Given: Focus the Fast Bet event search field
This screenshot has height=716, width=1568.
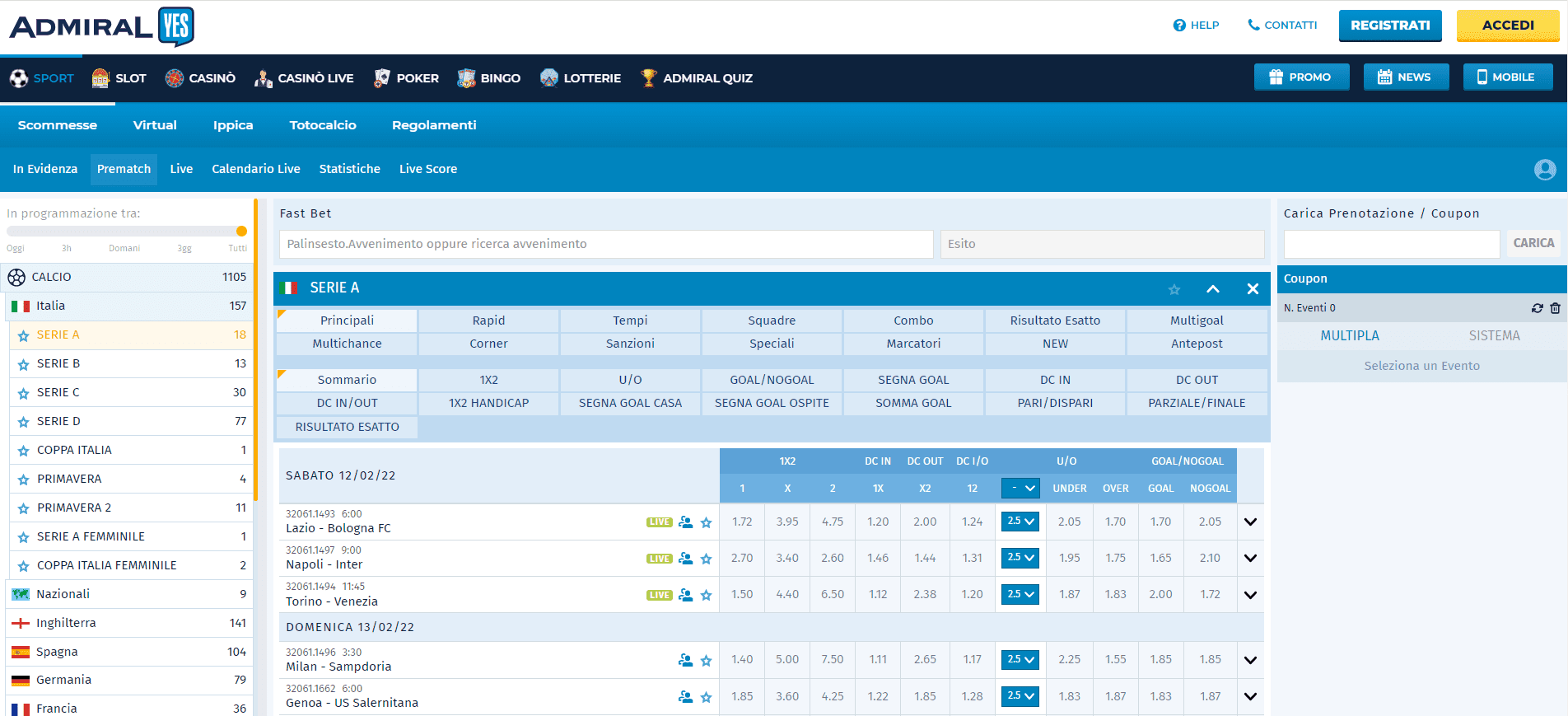Looking at the screenshot, I should (x=606, y=244).
